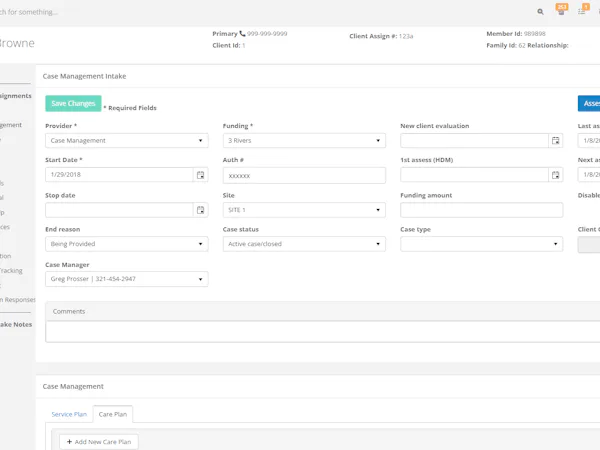Open the Stop date calendar picker

(x=201, y=210)
